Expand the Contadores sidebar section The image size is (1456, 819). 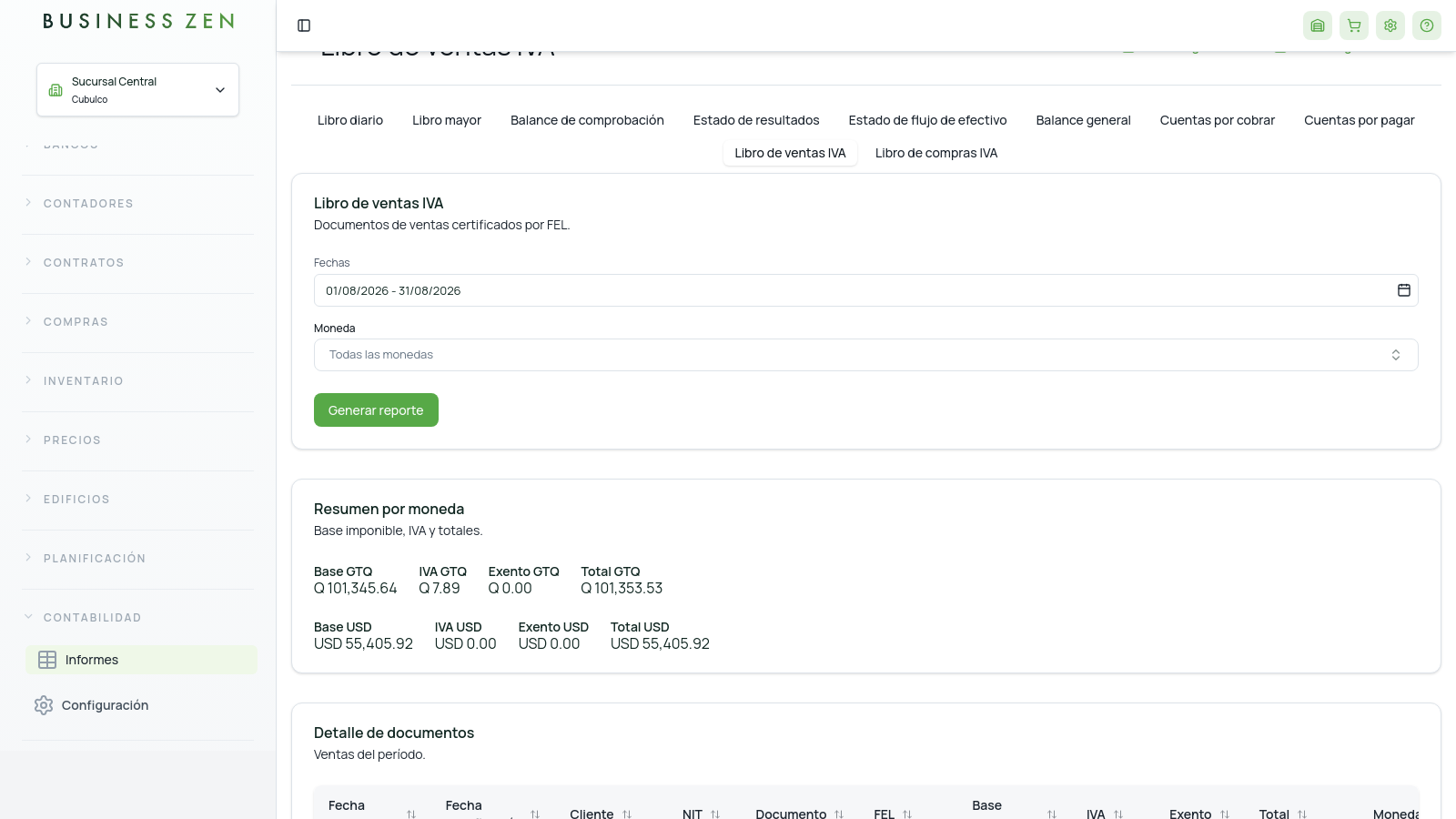137,204
